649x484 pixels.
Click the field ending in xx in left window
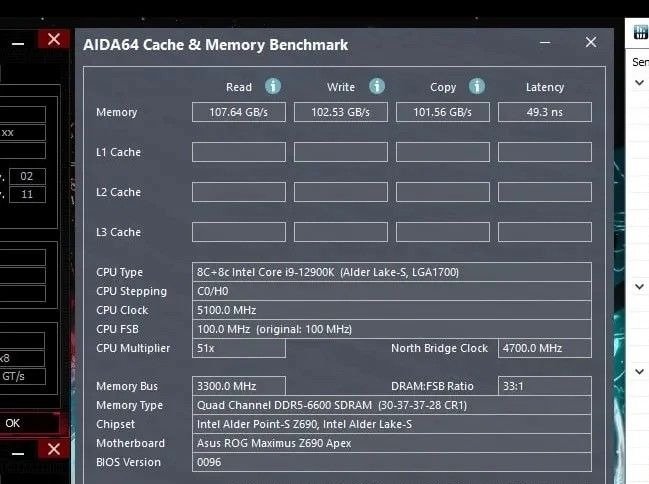23,132
